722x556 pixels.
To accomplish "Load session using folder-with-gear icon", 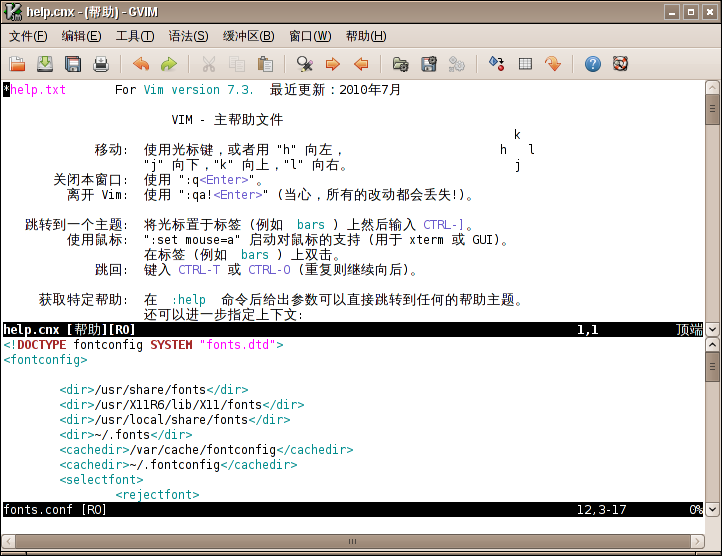I will (x=400, y=64).
